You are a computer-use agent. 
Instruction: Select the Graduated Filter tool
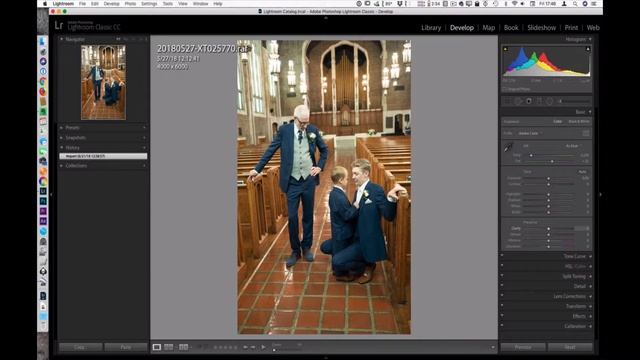pos(539,101)
